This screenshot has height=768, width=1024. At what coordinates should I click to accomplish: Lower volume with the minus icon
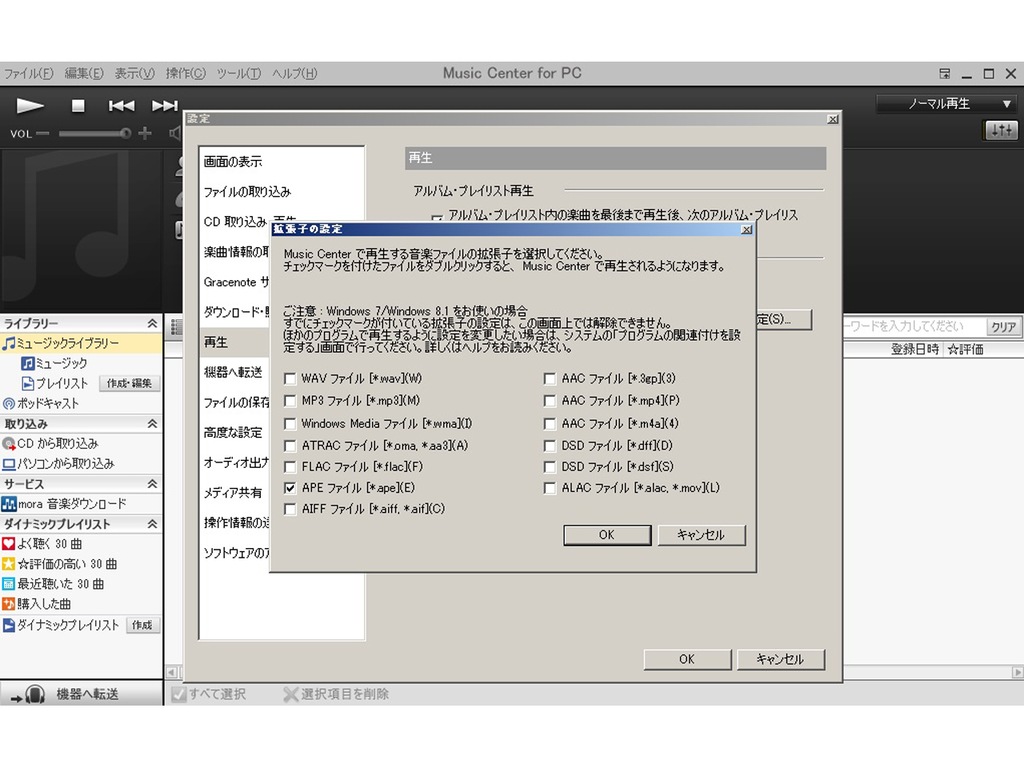43,134
